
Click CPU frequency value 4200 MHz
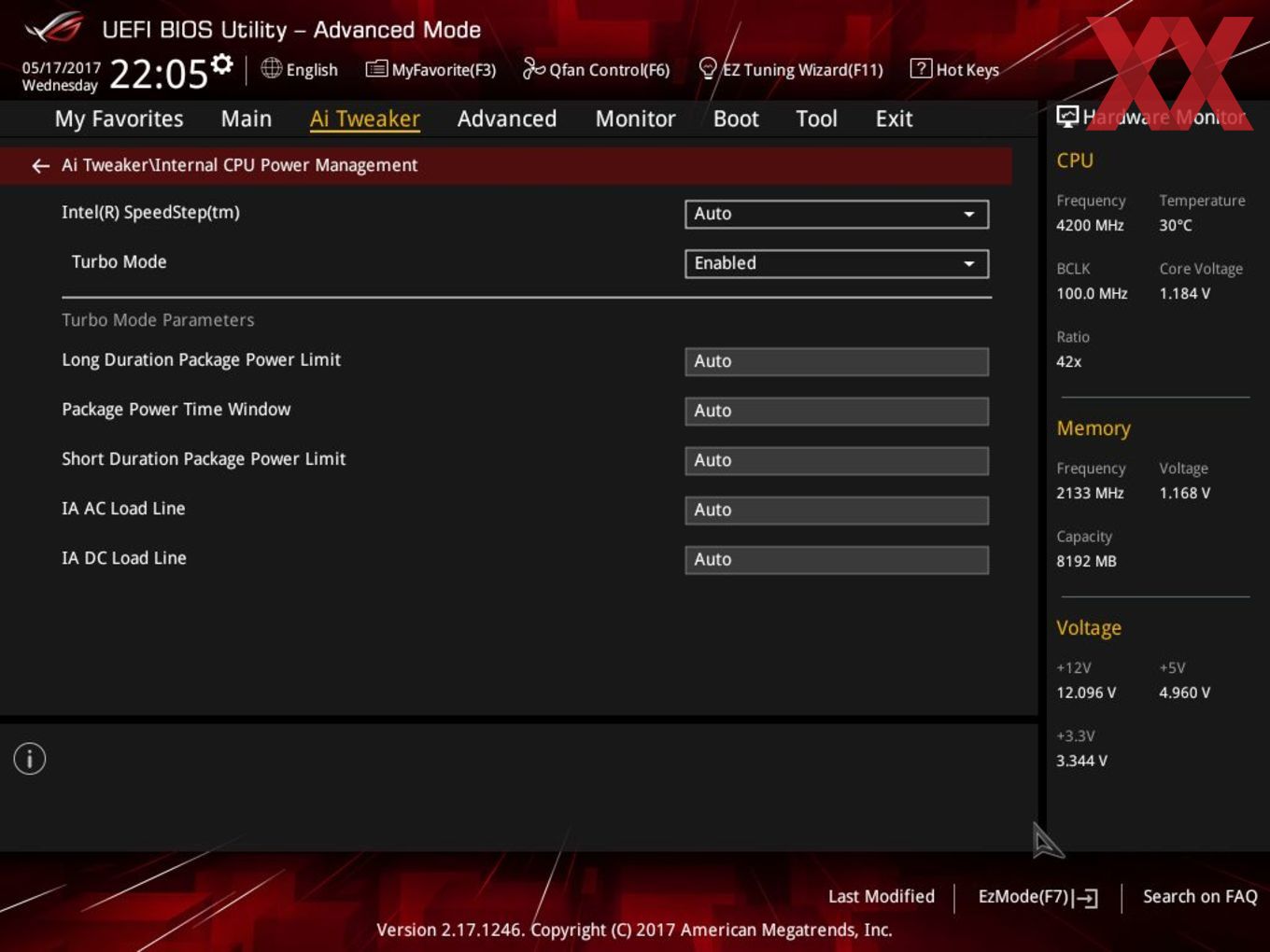coord(1090,225)
